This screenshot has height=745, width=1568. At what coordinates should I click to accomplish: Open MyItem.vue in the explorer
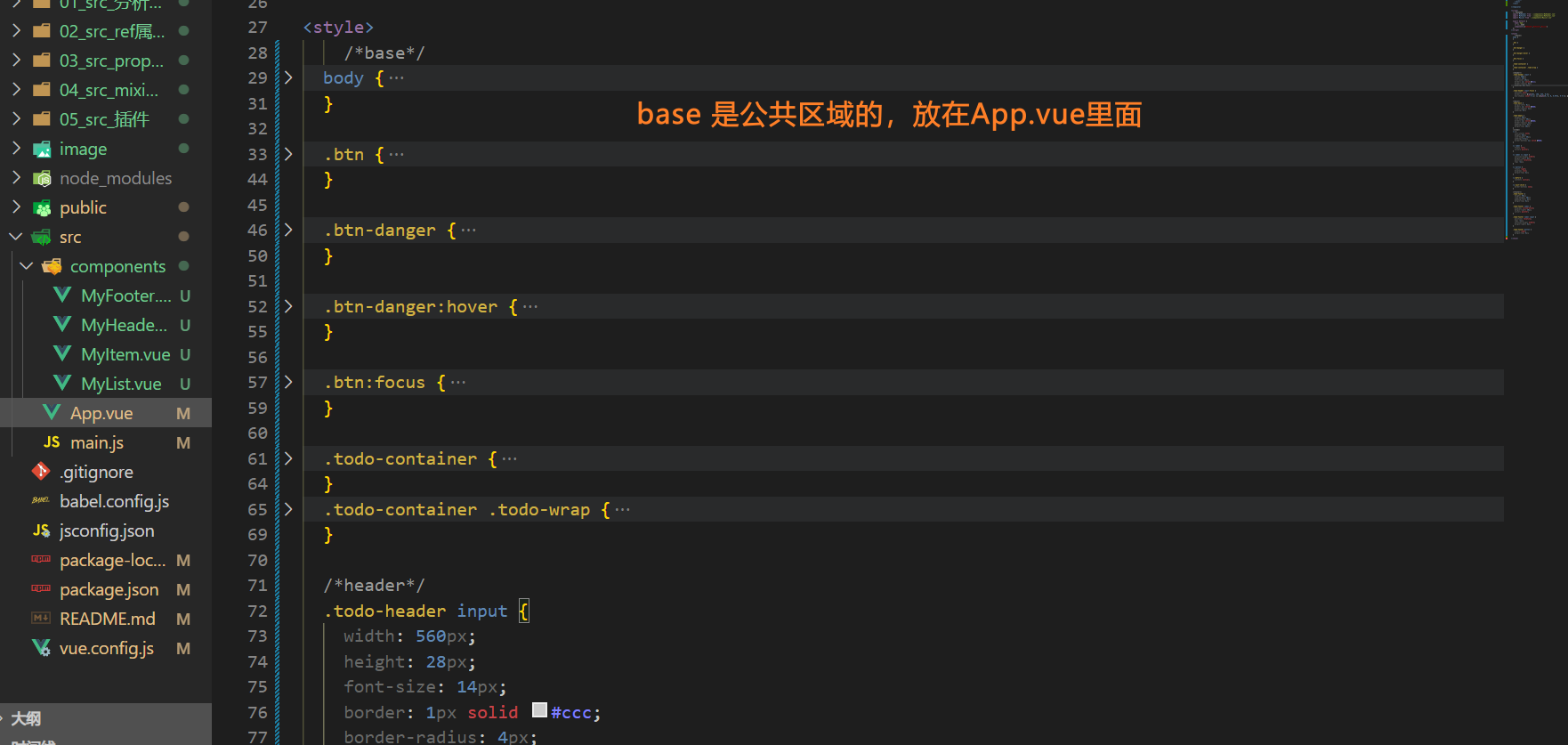pyautogui.click(x=125, y=354)
